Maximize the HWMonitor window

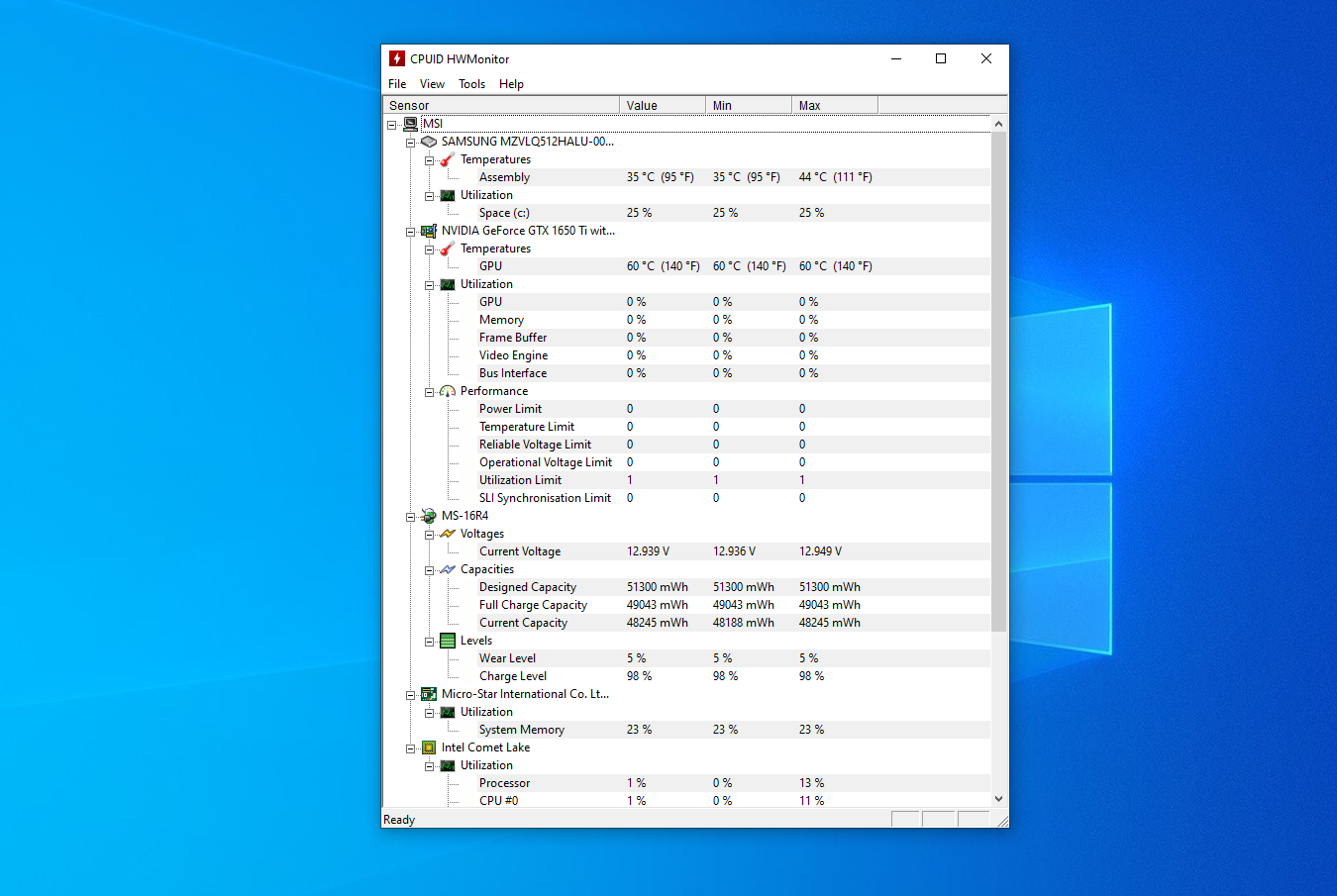[x=941, y=58]
